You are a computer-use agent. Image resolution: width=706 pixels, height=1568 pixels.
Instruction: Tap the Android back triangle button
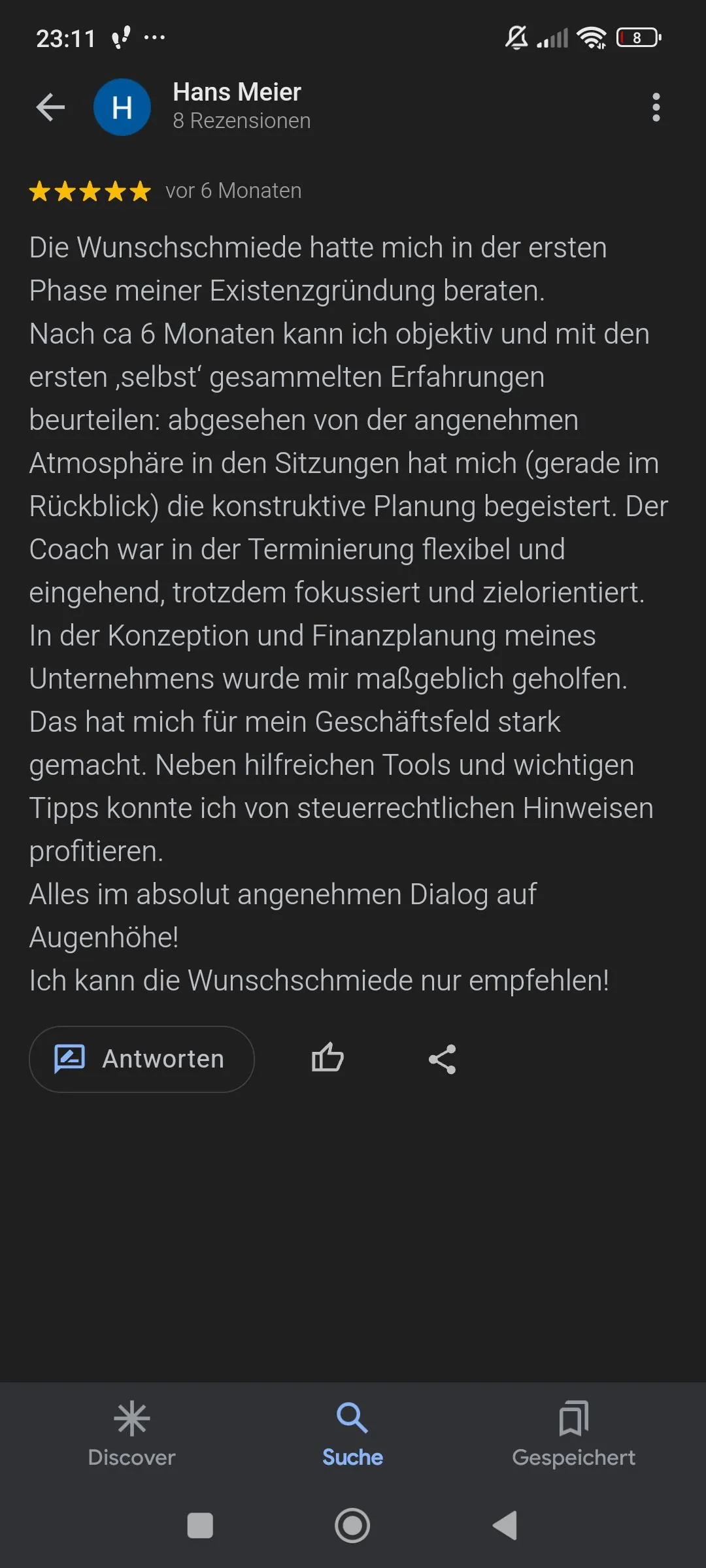505,1526
